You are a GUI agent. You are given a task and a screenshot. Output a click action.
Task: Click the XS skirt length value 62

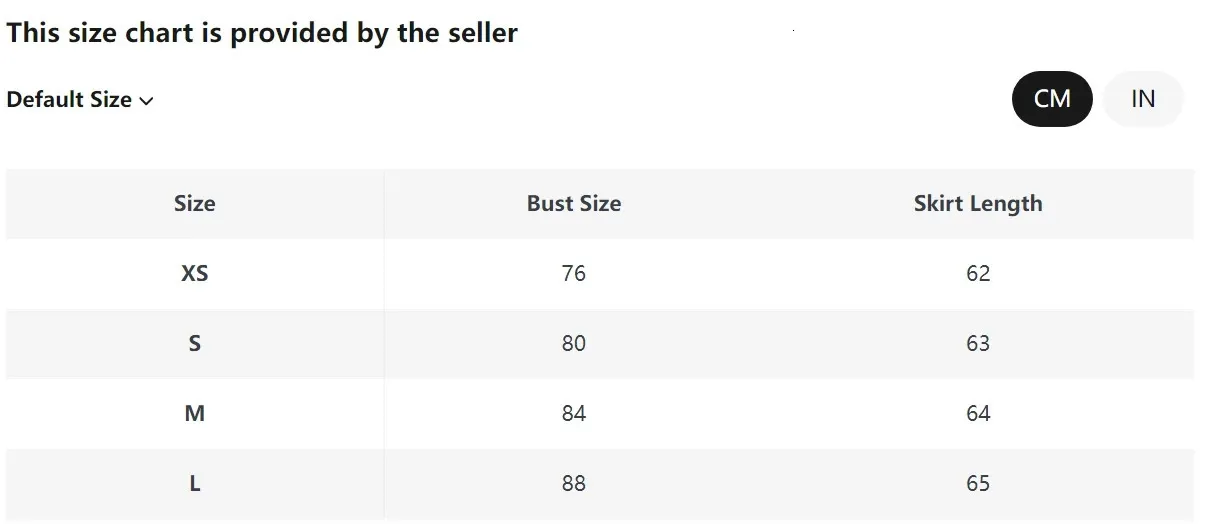(x=978, y=274)
